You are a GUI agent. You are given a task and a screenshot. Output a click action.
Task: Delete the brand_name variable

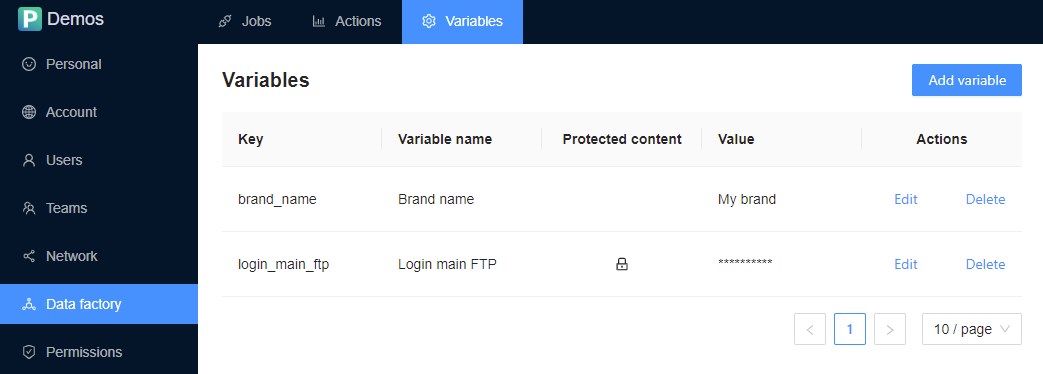[x=985, y=199]
